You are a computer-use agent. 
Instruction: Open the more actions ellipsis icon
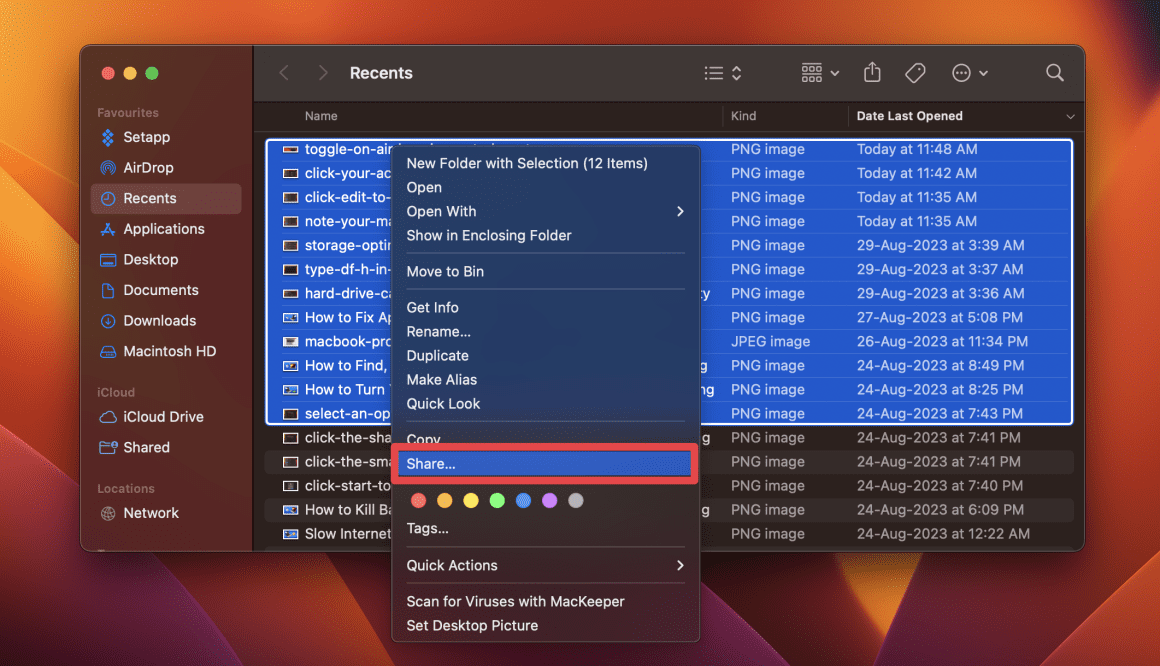pos(960,72)
